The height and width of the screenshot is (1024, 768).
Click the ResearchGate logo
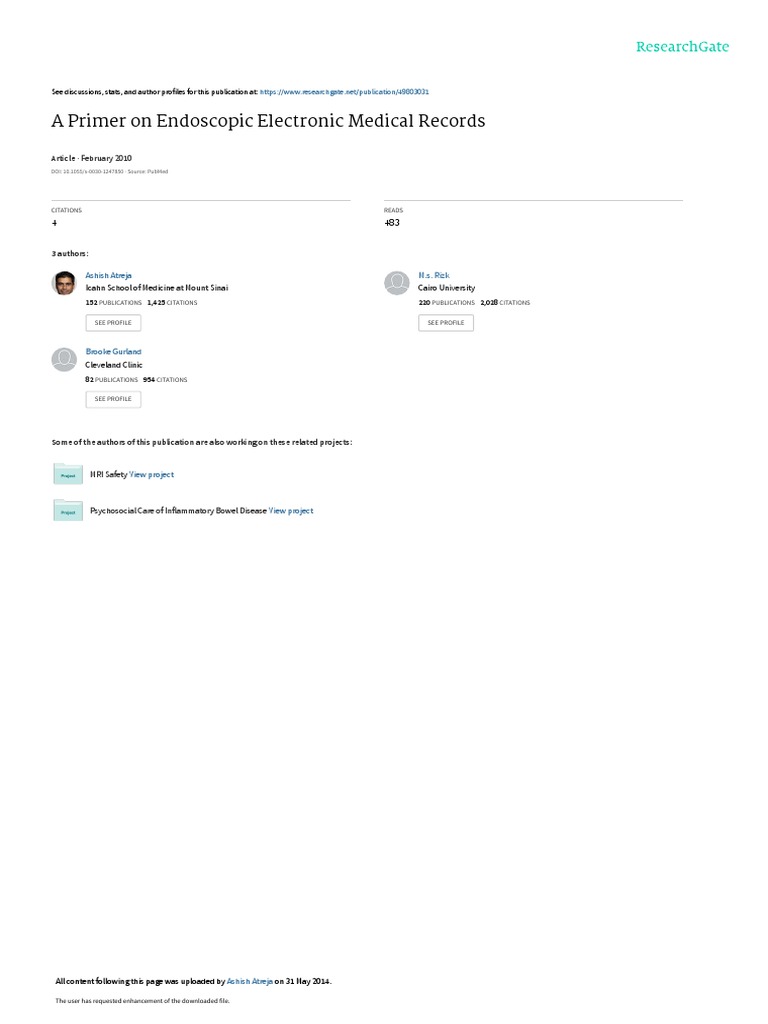tap(682, 46)
